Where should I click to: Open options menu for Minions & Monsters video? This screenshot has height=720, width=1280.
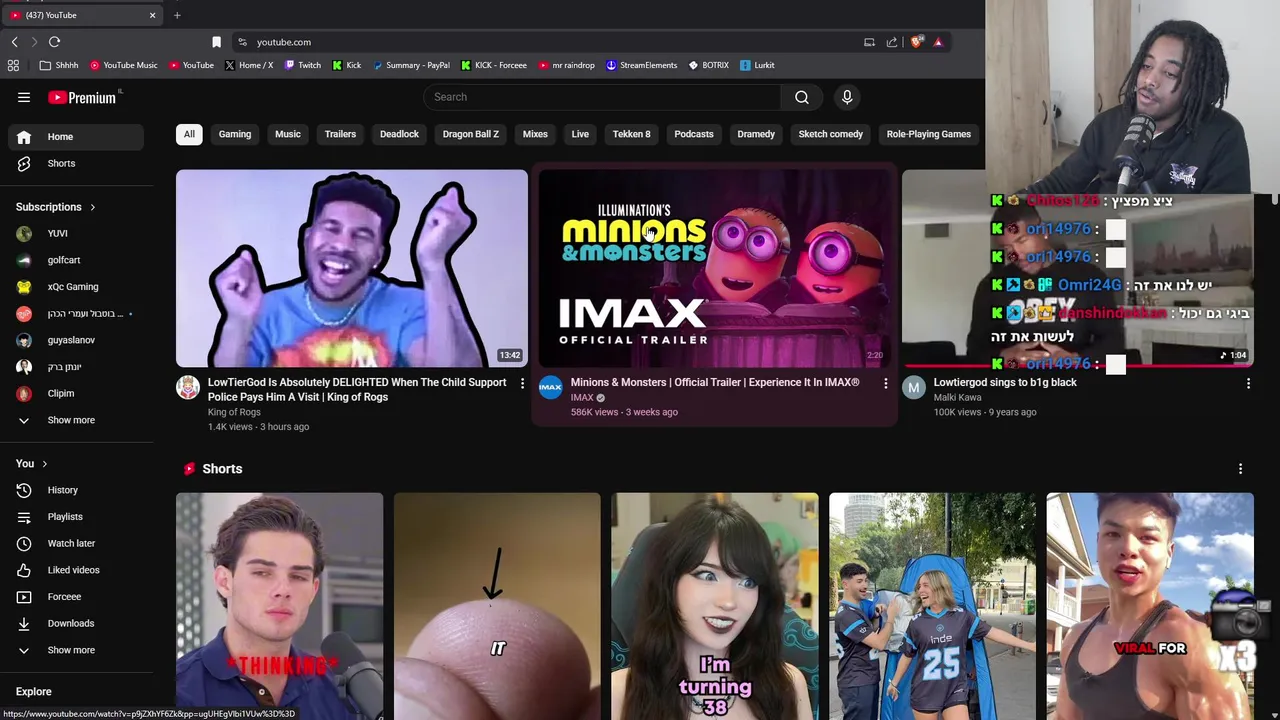pos(885,383)
